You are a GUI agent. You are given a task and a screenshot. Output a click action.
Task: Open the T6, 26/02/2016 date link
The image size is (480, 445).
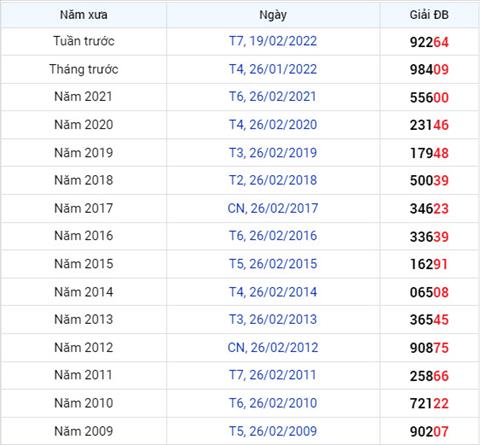[x=273, y=236]
